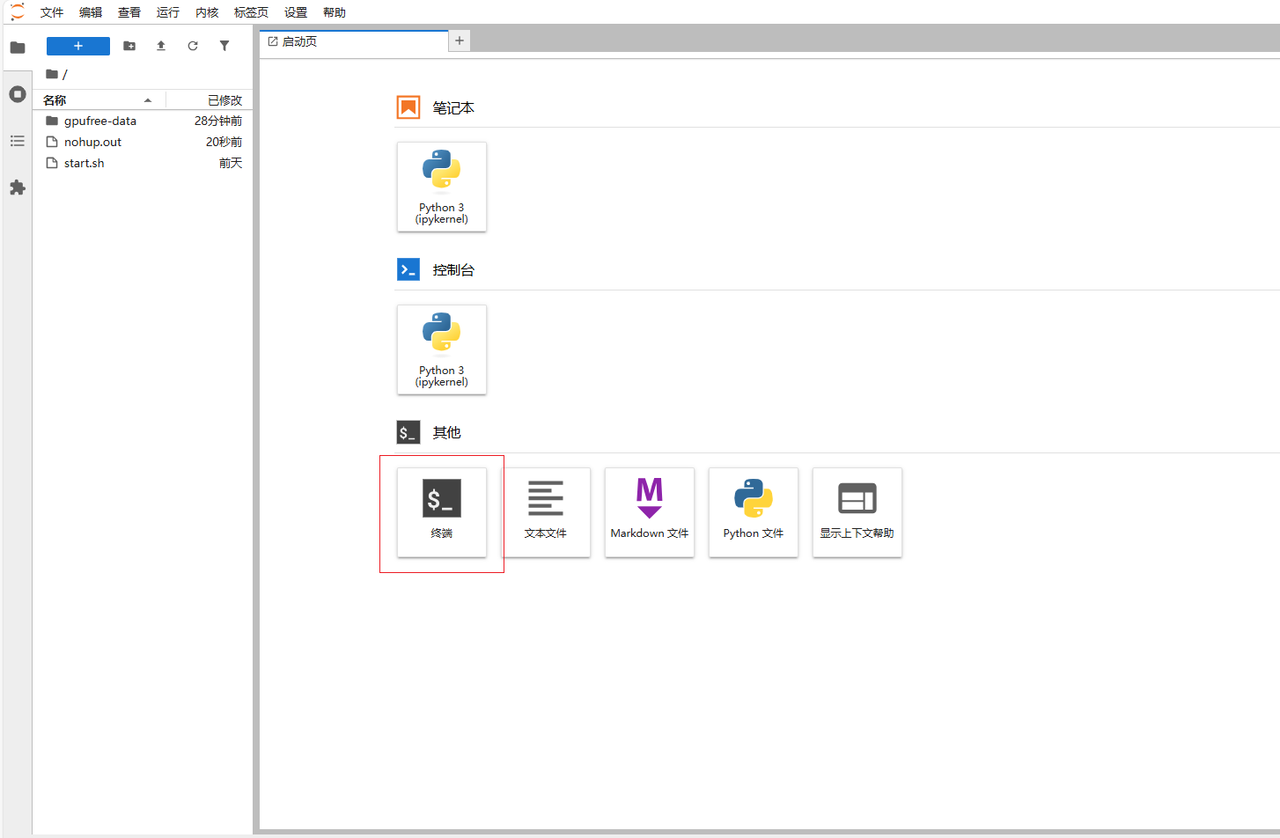Click the 前天 modified time
Image resolution: width=1280 pixels, height=838 pixels.
[x=231, y=163]
